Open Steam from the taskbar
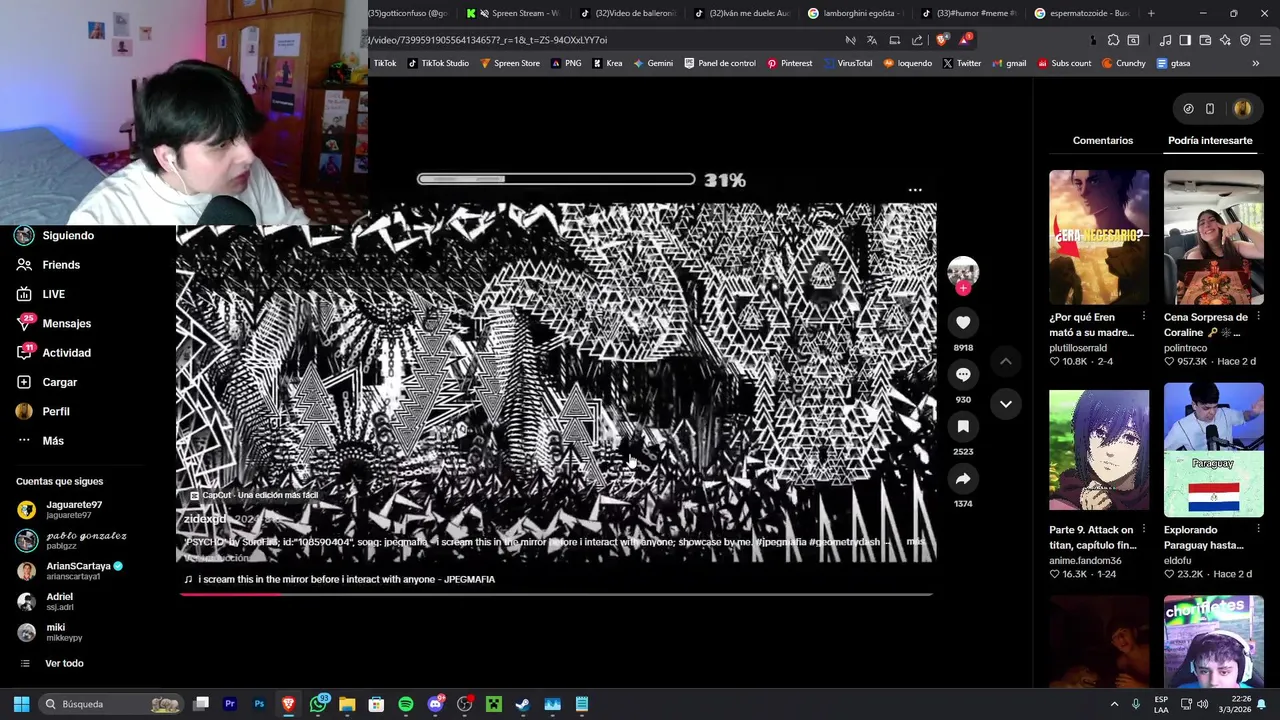The height and width of the screenshot is (720, 1280). [x=523, y=704]
